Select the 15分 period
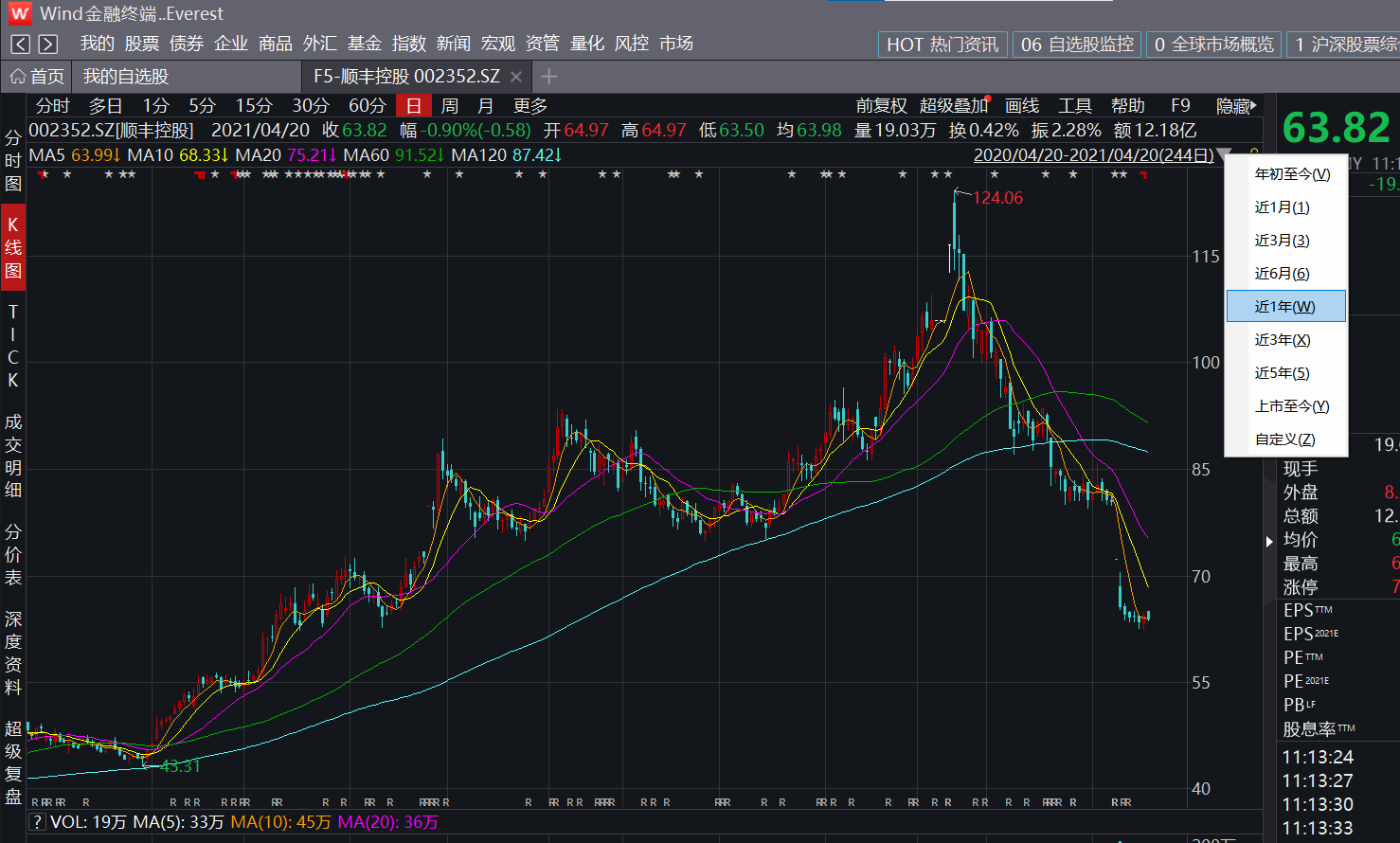The image size is (1400, 843). [x=254, y=106]
